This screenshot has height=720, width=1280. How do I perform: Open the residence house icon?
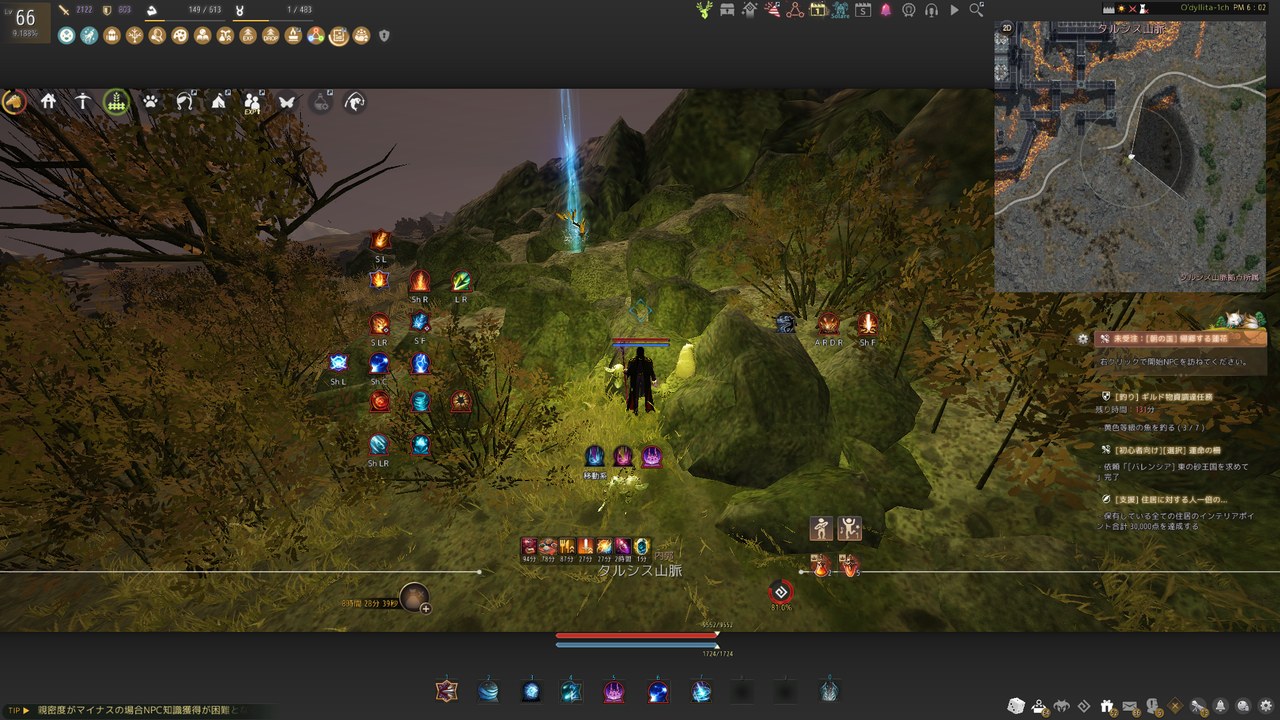48,101
